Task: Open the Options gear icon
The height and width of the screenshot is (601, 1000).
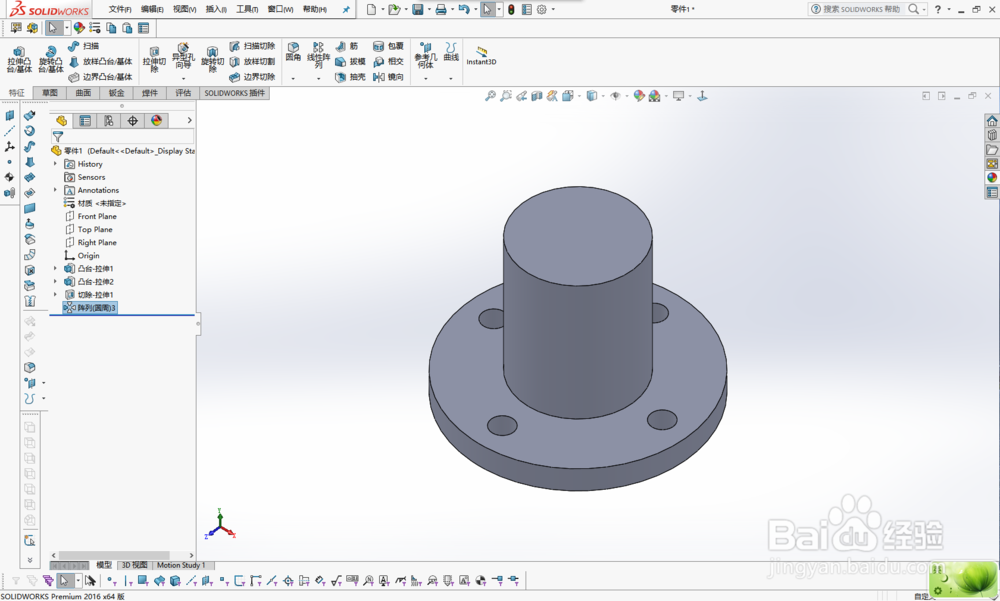Action: pyautogui.click(x=541, y=9)
